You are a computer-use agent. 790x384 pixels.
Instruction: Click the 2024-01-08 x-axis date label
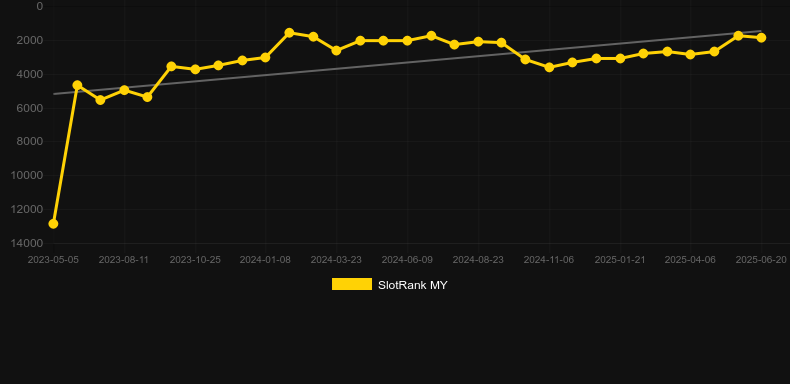click(x=265, y=260)
